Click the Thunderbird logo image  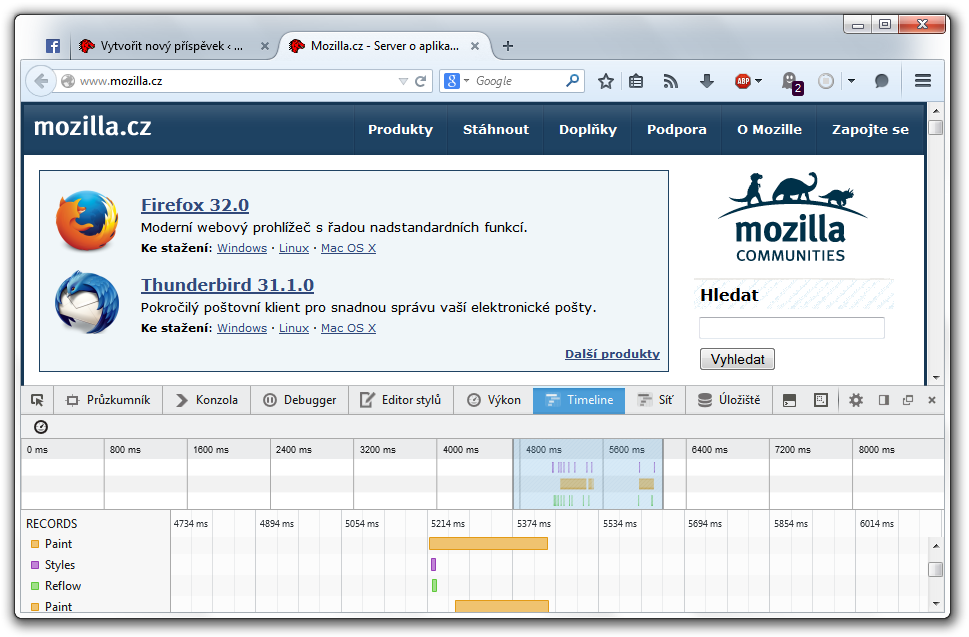[87, 302]
